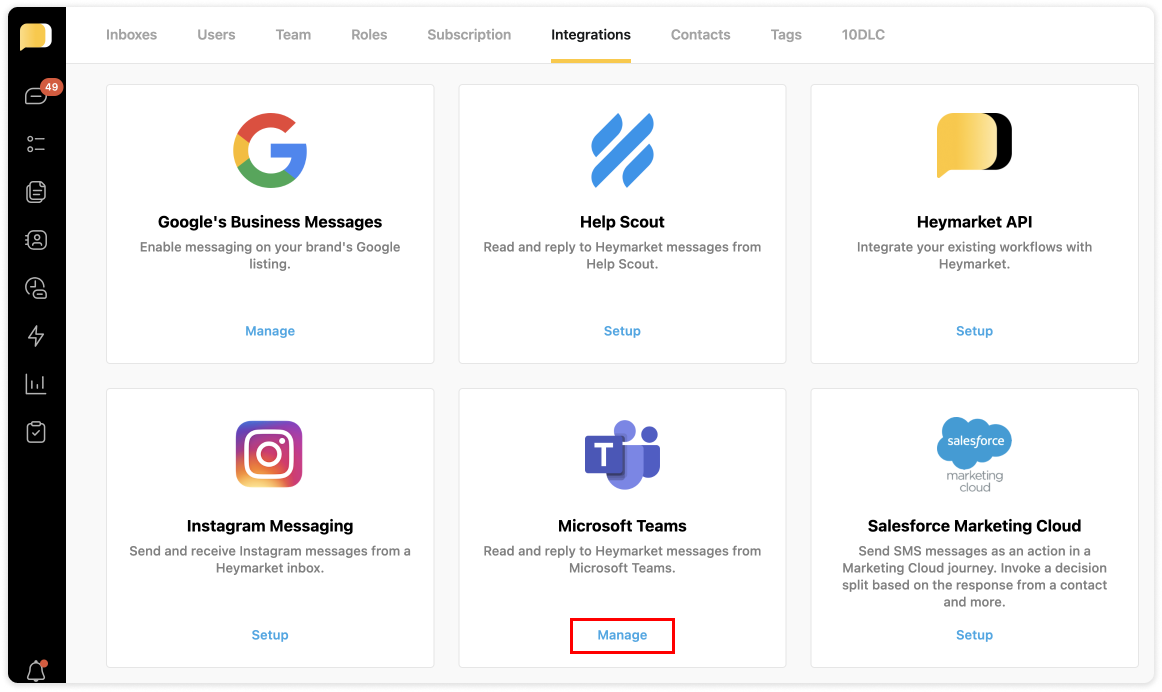Switch to the Team tab
This screenshot has width=1162, height=692.
coord(293,35)
